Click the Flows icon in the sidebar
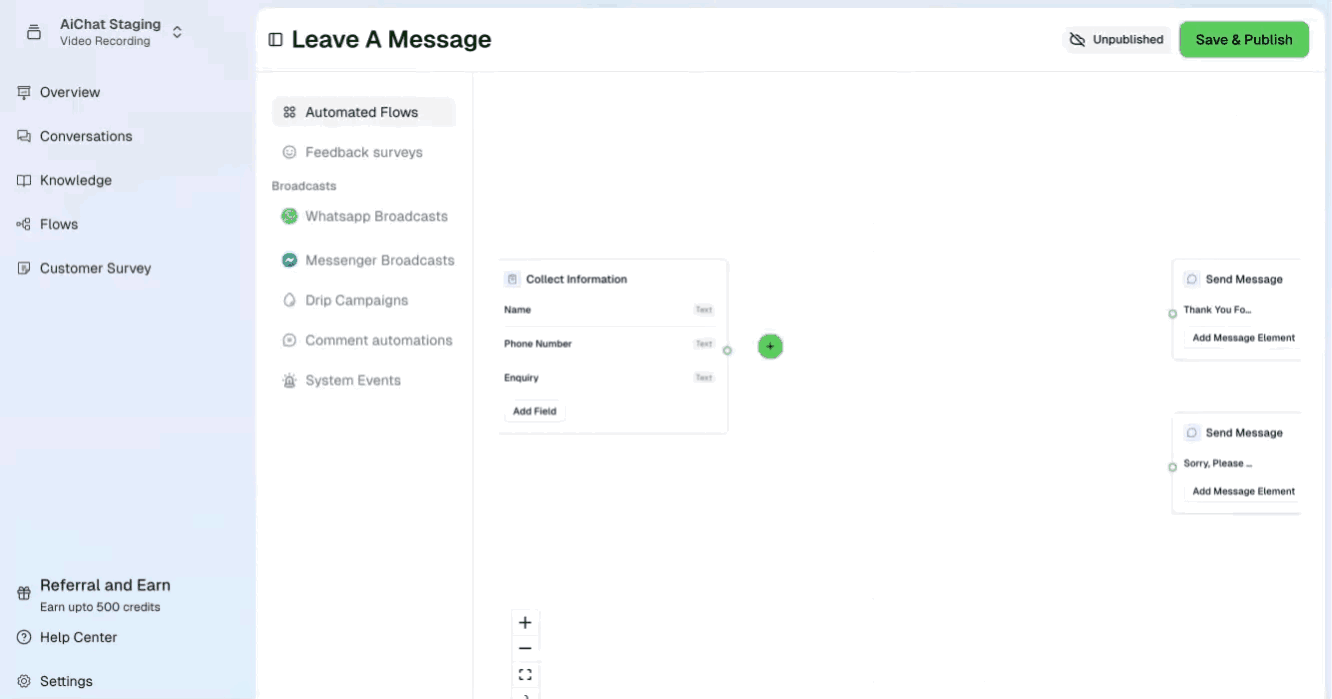The image size is (1332, 699). tap(22, 224)
